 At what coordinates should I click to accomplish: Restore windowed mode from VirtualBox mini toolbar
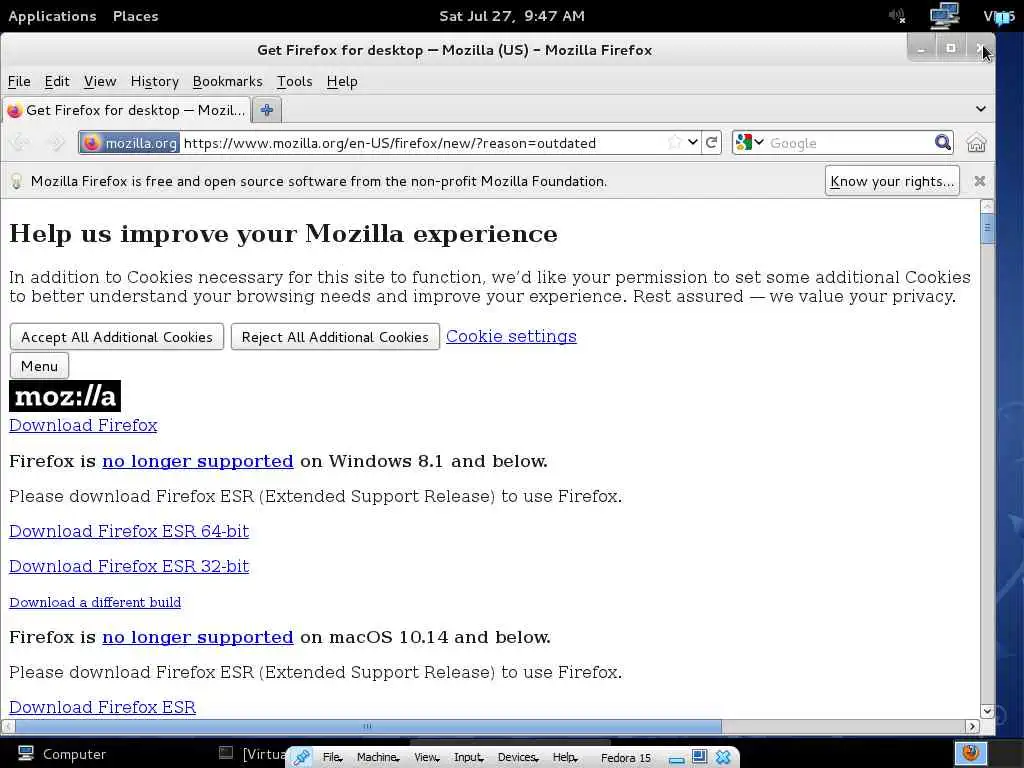click(699, 757)
